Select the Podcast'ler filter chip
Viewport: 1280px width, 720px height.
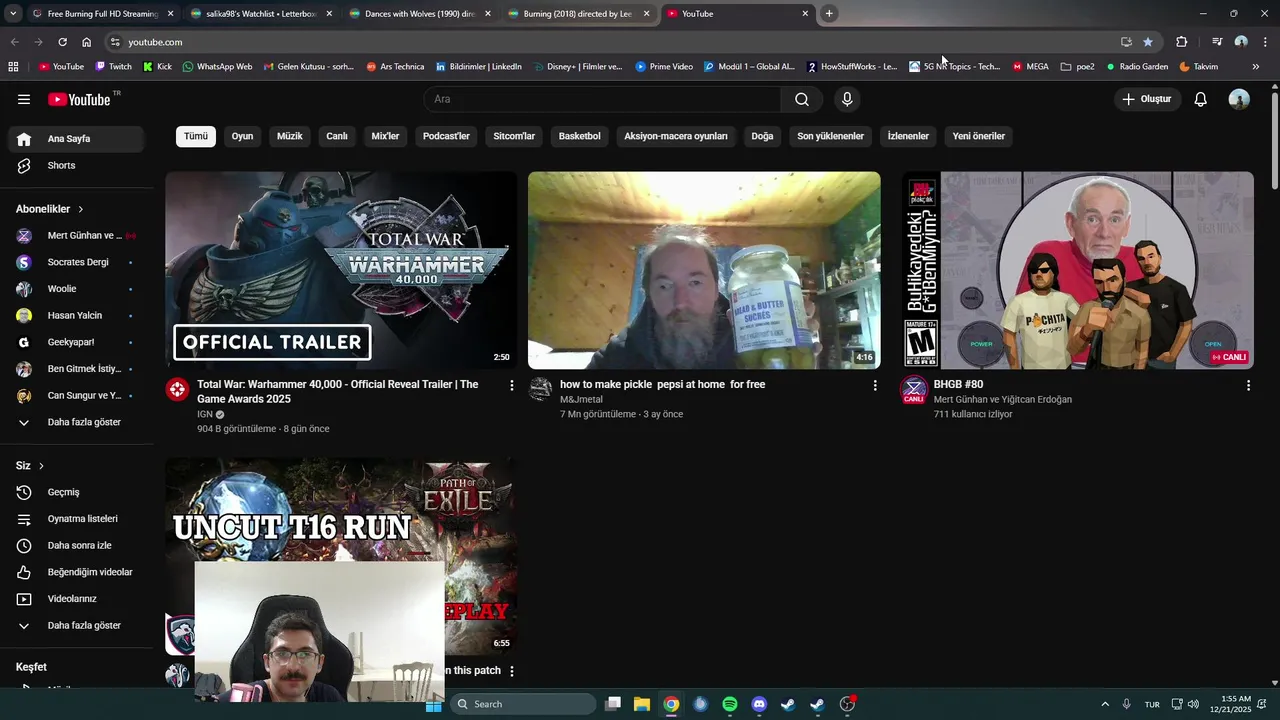(x=446, y=136)
